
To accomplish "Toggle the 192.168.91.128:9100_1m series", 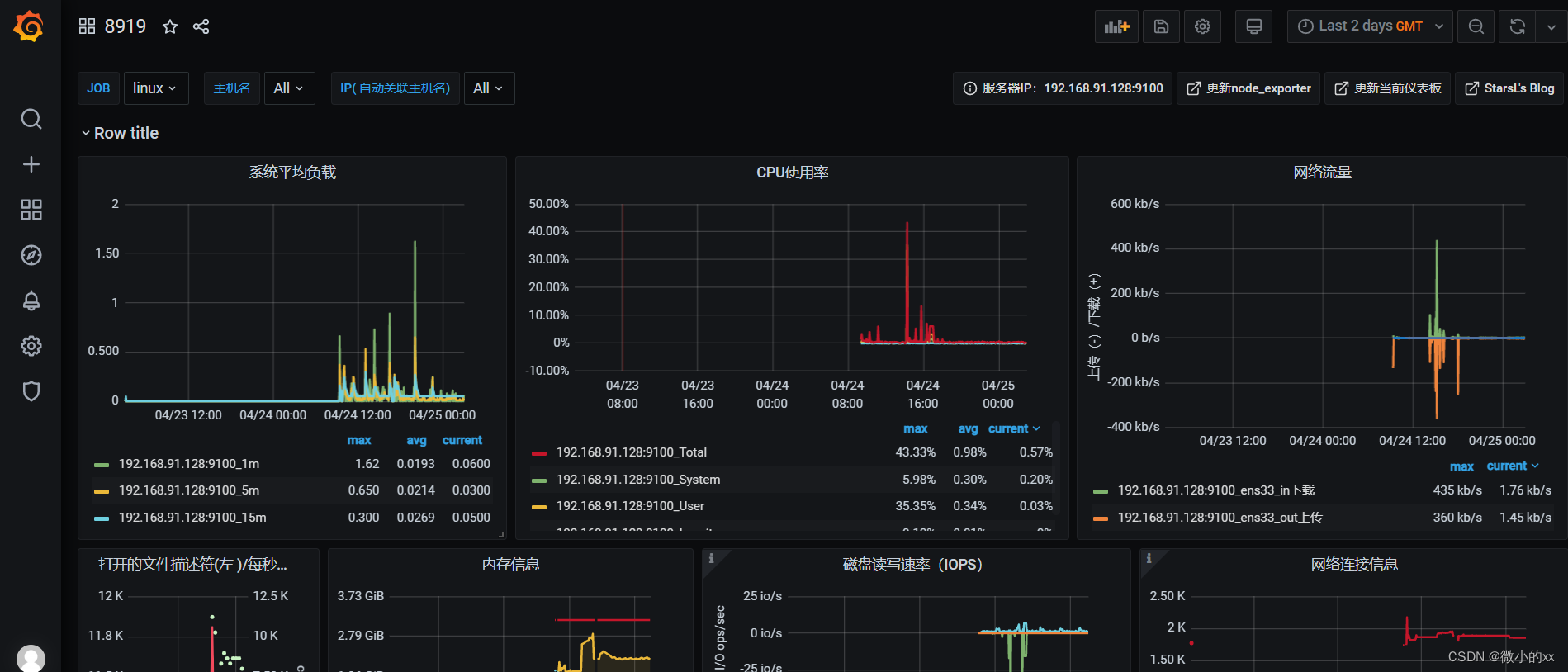I will click(x=189, y=464).
